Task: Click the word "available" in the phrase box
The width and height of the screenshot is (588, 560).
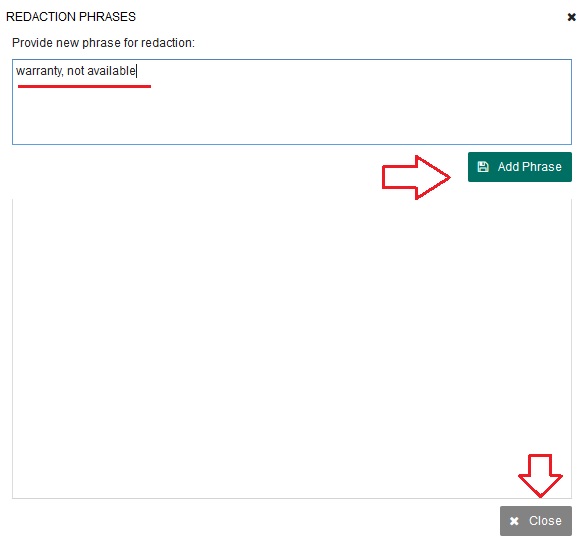Action: (111, 71)
